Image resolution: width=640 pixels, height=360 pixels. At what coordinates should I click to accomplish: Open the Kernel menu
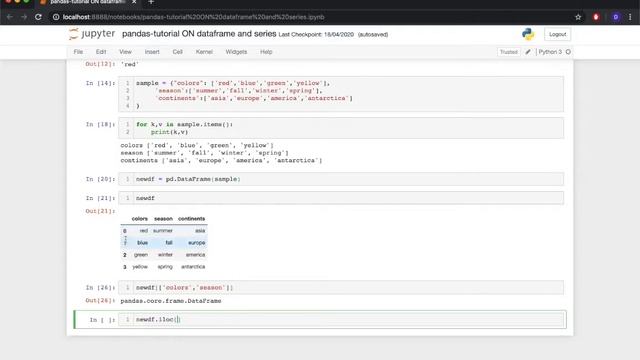(x=204, y=52)
